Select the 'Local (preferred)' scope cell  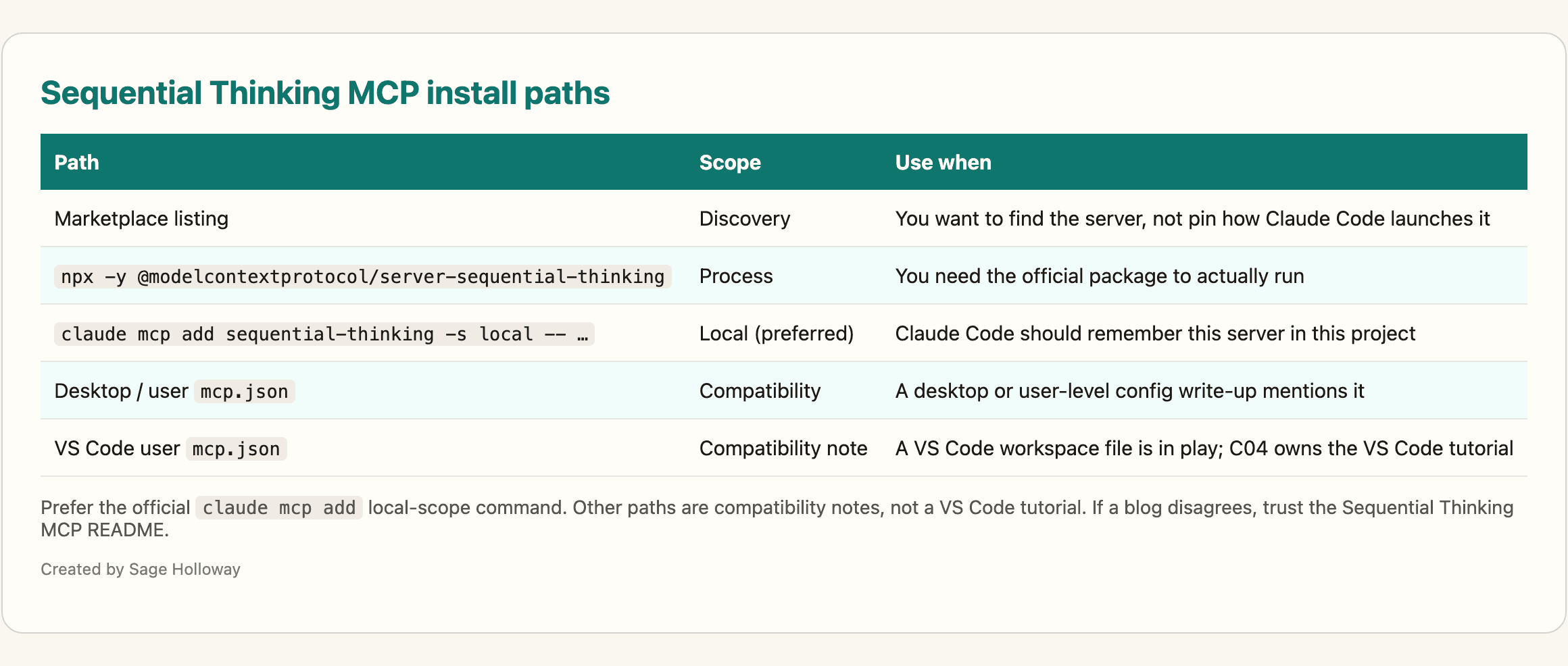tap(777, 334)
